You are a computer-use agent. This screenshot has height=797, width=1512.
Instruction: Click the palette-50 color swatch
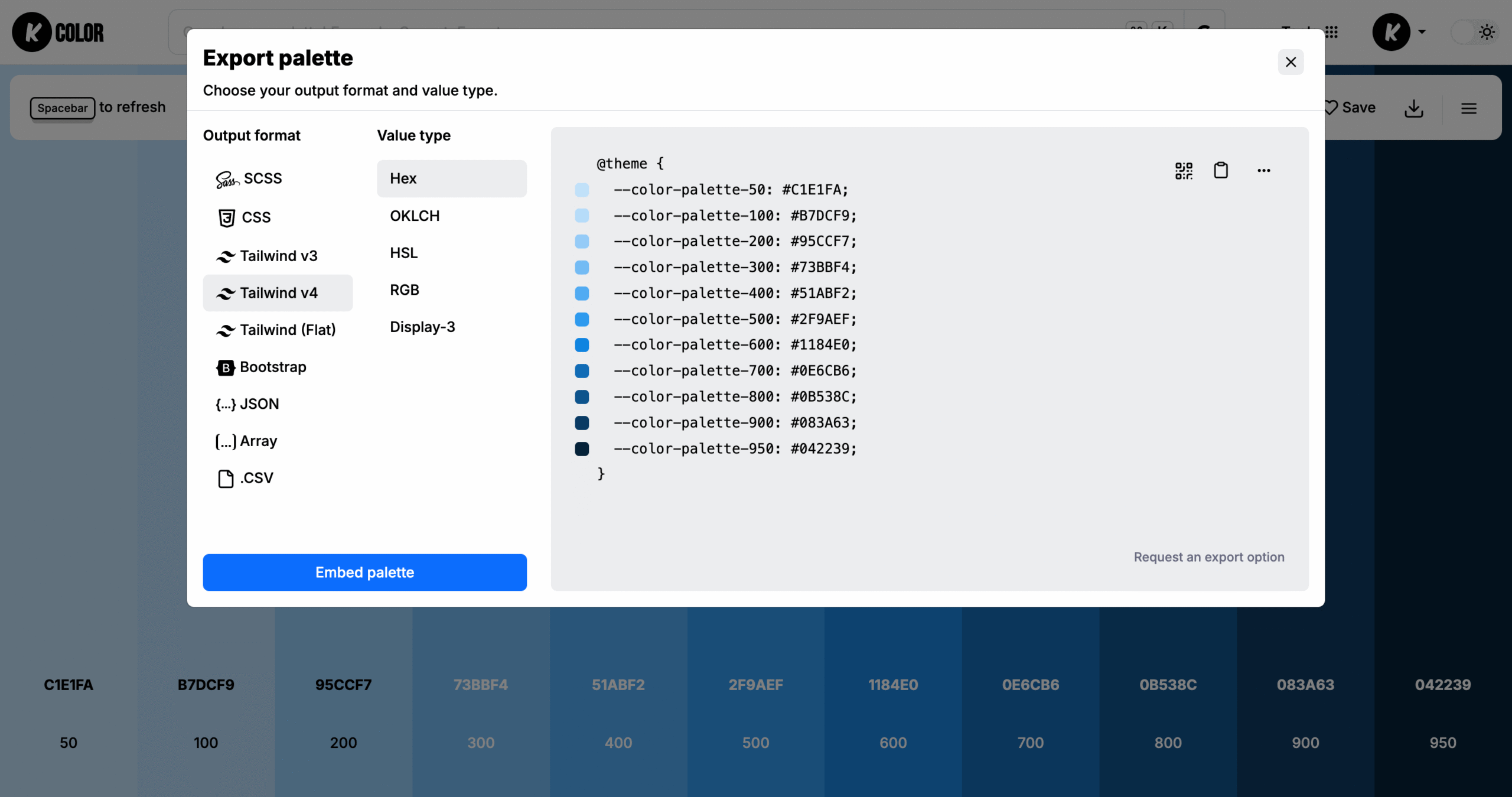582,190
